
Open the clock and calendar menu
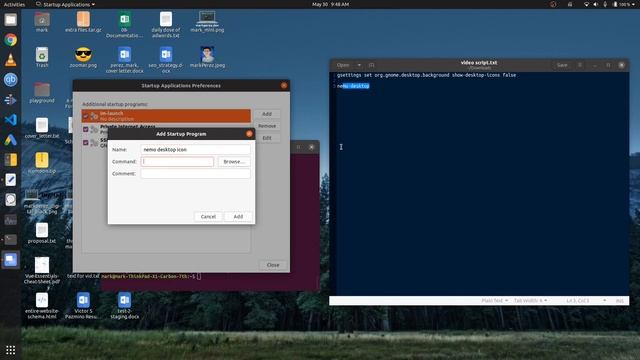coord(330,4)
